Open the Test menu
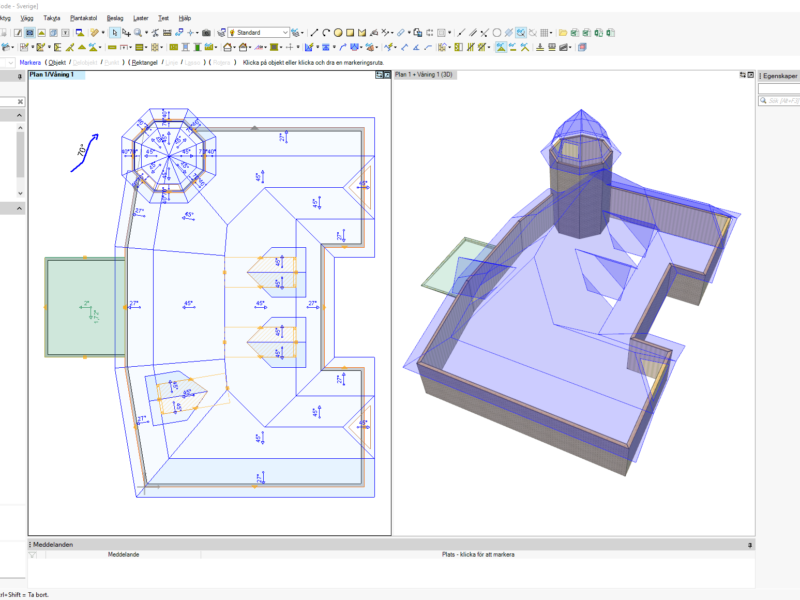 click(x=163, y=18)
